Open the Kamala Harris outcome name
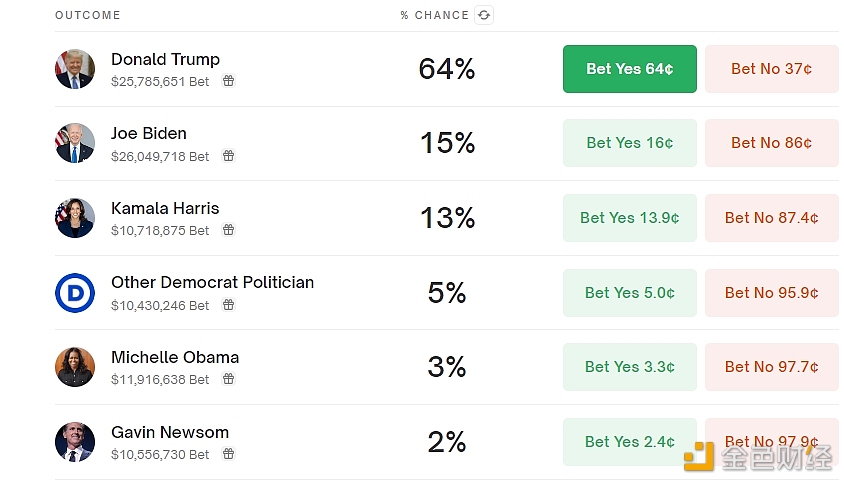Screen dimensions: 844x483 click(165, 208)
